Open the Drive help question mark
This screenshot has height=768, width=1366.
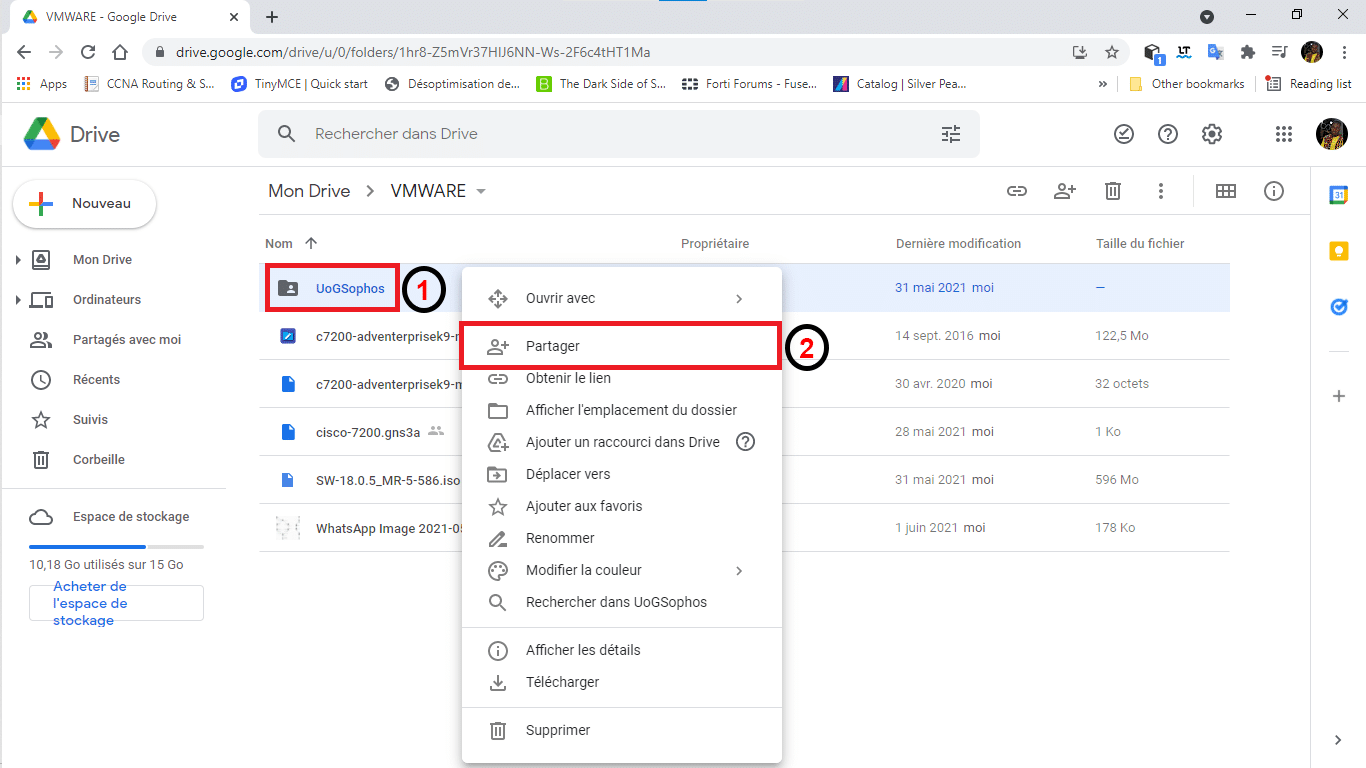tap(1168, 134)
